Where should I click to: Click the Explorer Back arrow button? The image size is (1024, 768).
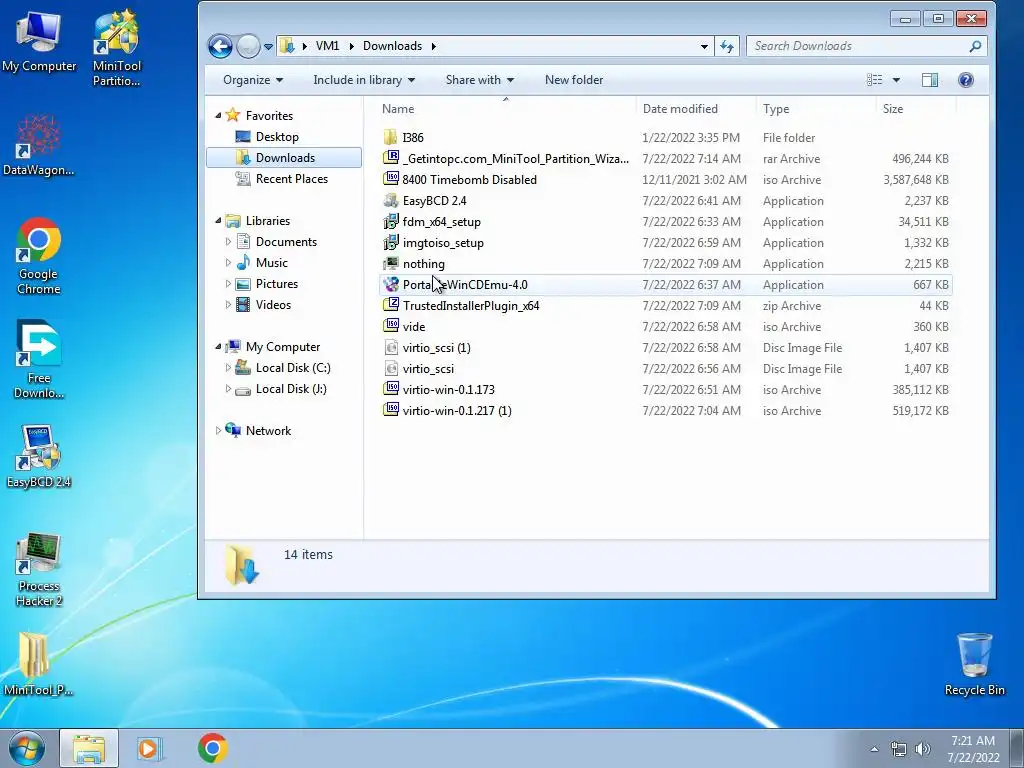tap(220, 46)
